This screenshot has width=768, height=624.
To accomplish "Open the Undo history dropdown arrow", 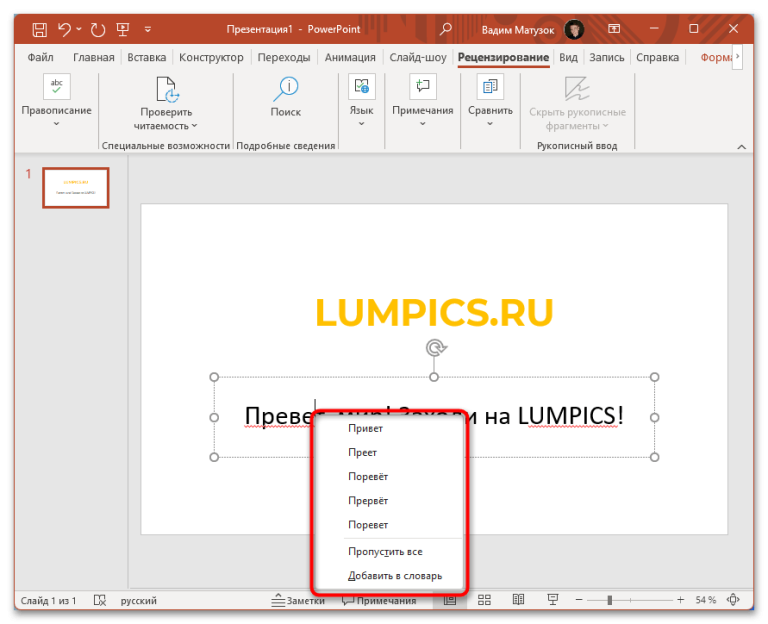I will (x=79, y=29).
